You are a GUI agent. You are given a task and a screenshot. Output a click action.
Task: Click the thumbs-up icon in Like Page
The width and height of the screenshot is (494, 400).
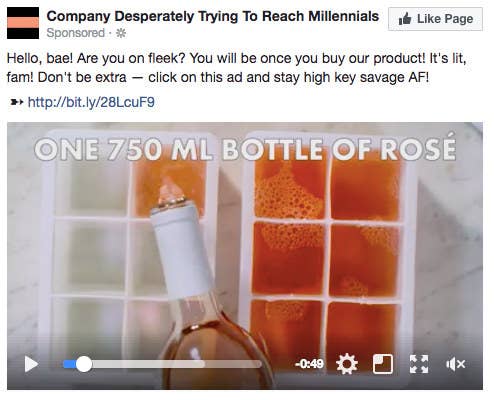tap(405, 19)
